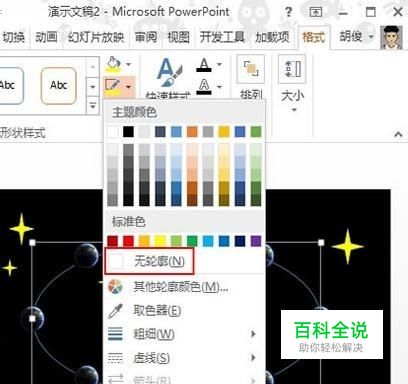
Task: Click the dashed lines icon
Action: coord(115,358)
